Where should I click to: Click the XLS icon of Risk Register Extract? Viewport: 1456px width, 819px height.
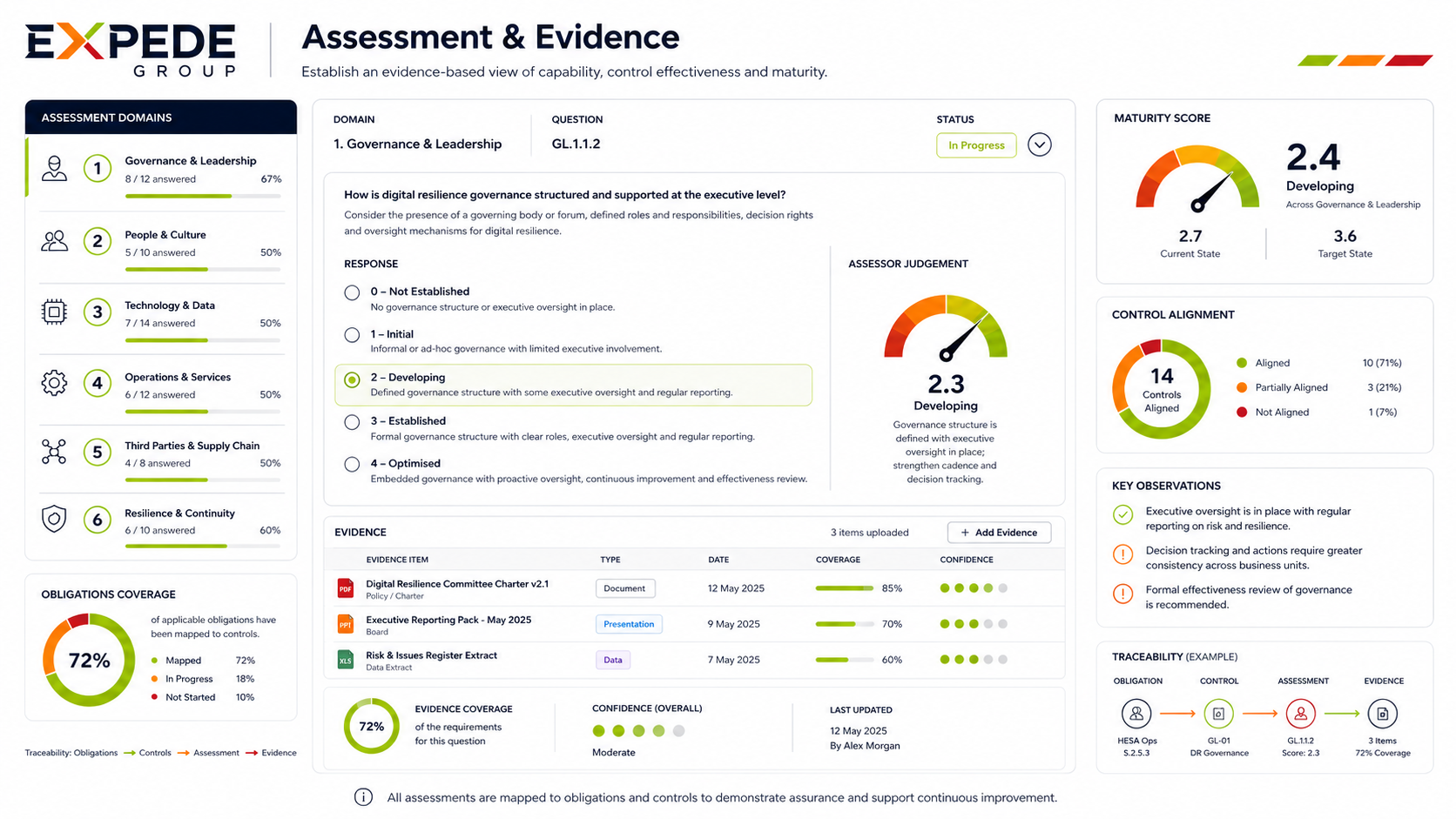(x=346, y=660)
